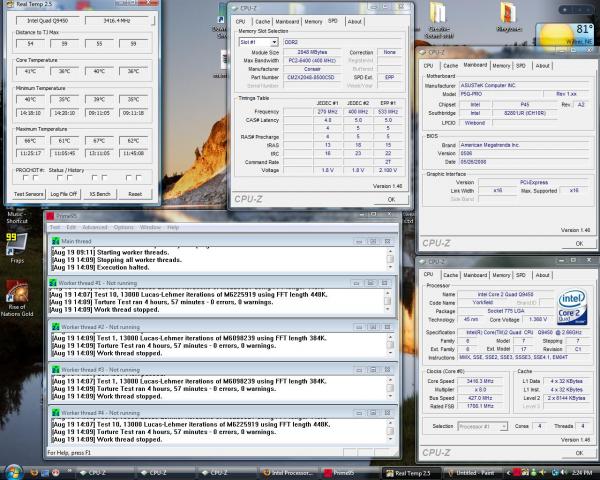Click OK in the processor CPU-Z window
This screenshot has width=600, height=480.
579,453
